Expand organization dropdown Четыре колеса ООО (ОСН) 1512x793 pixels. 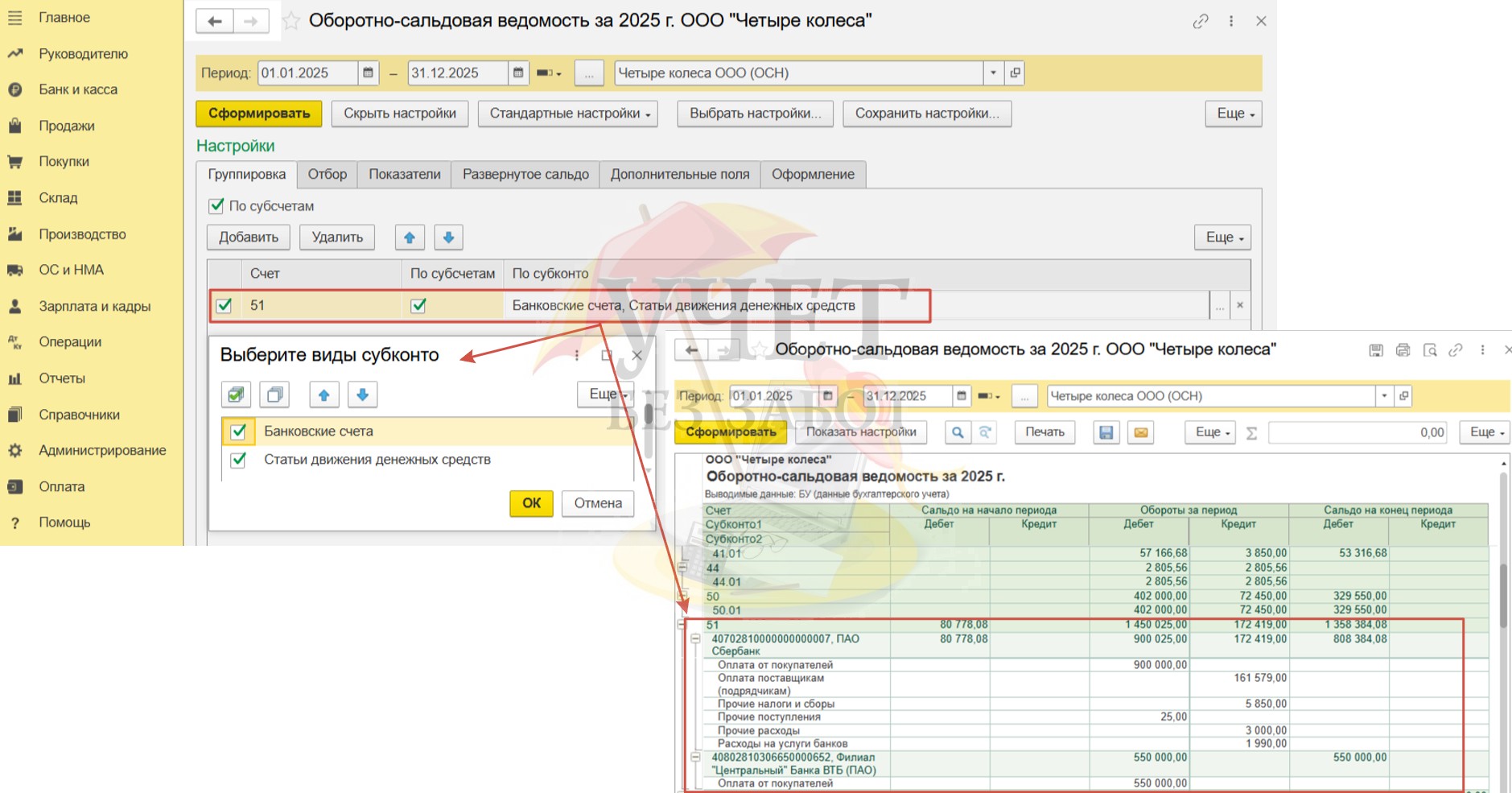993,73
